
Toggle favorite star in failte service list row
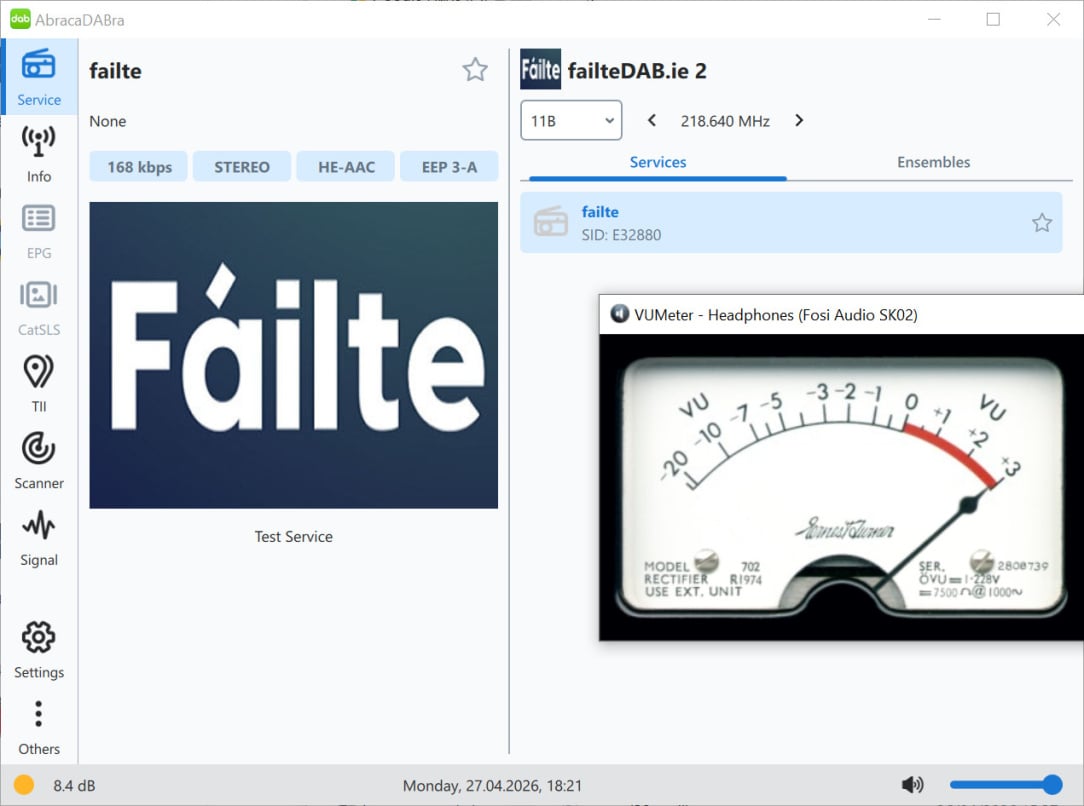(1042, 223)
